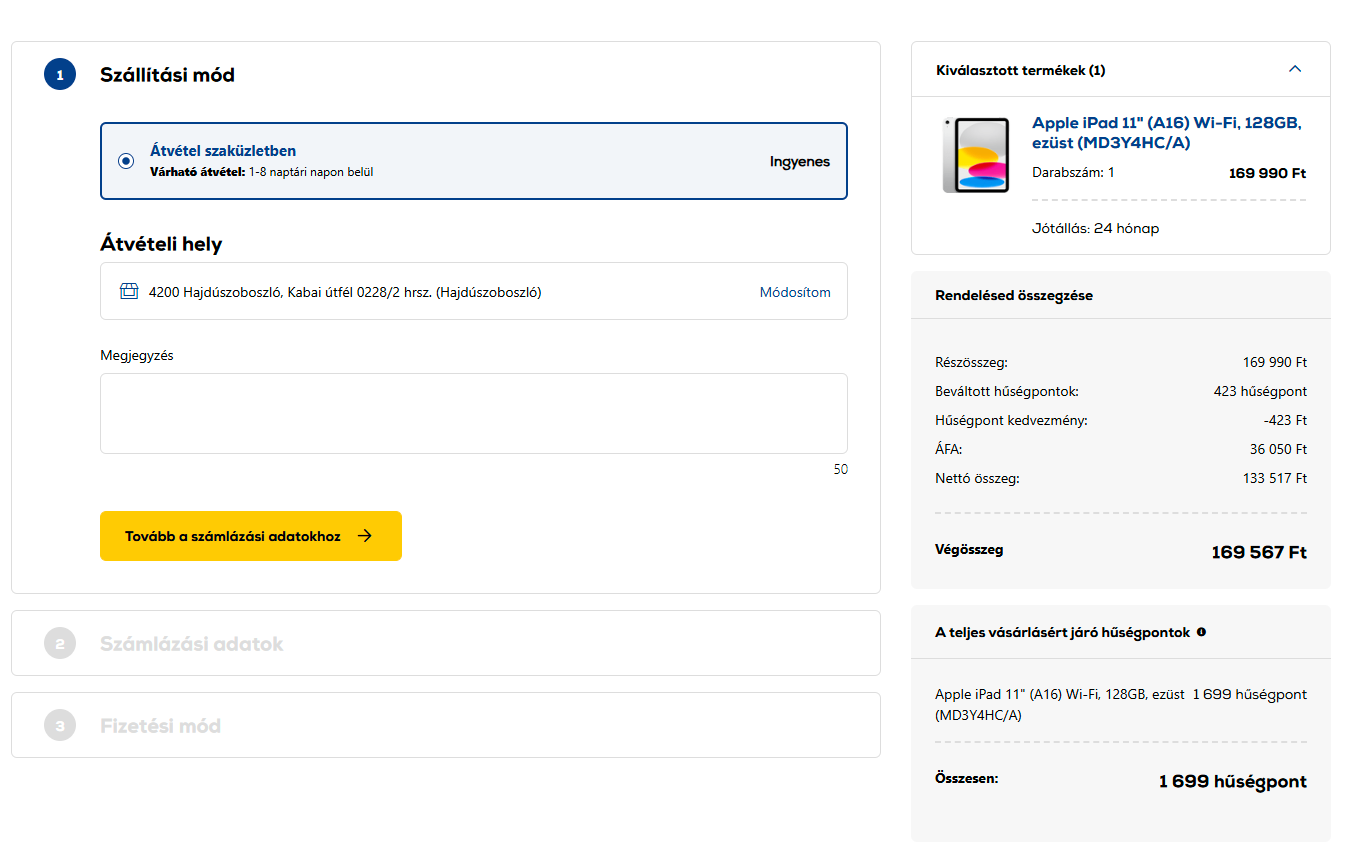The image size is (1347, 862).
Task: Click the Ingyenes price label
Action: (x=800, y=161)
